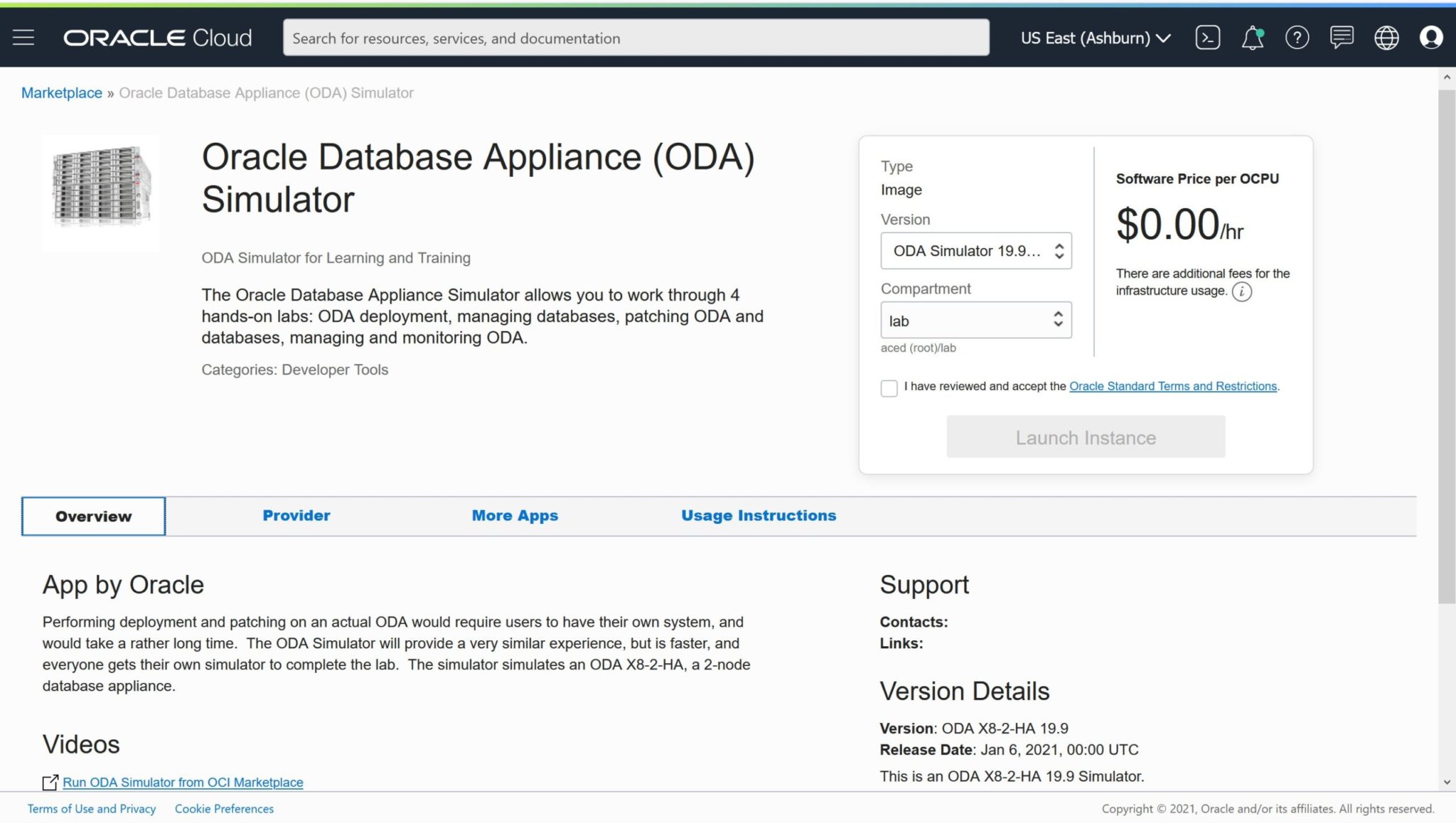
Task: Click the 'Software Price per OCPU' label
Action: click(x=1197, y=179)
